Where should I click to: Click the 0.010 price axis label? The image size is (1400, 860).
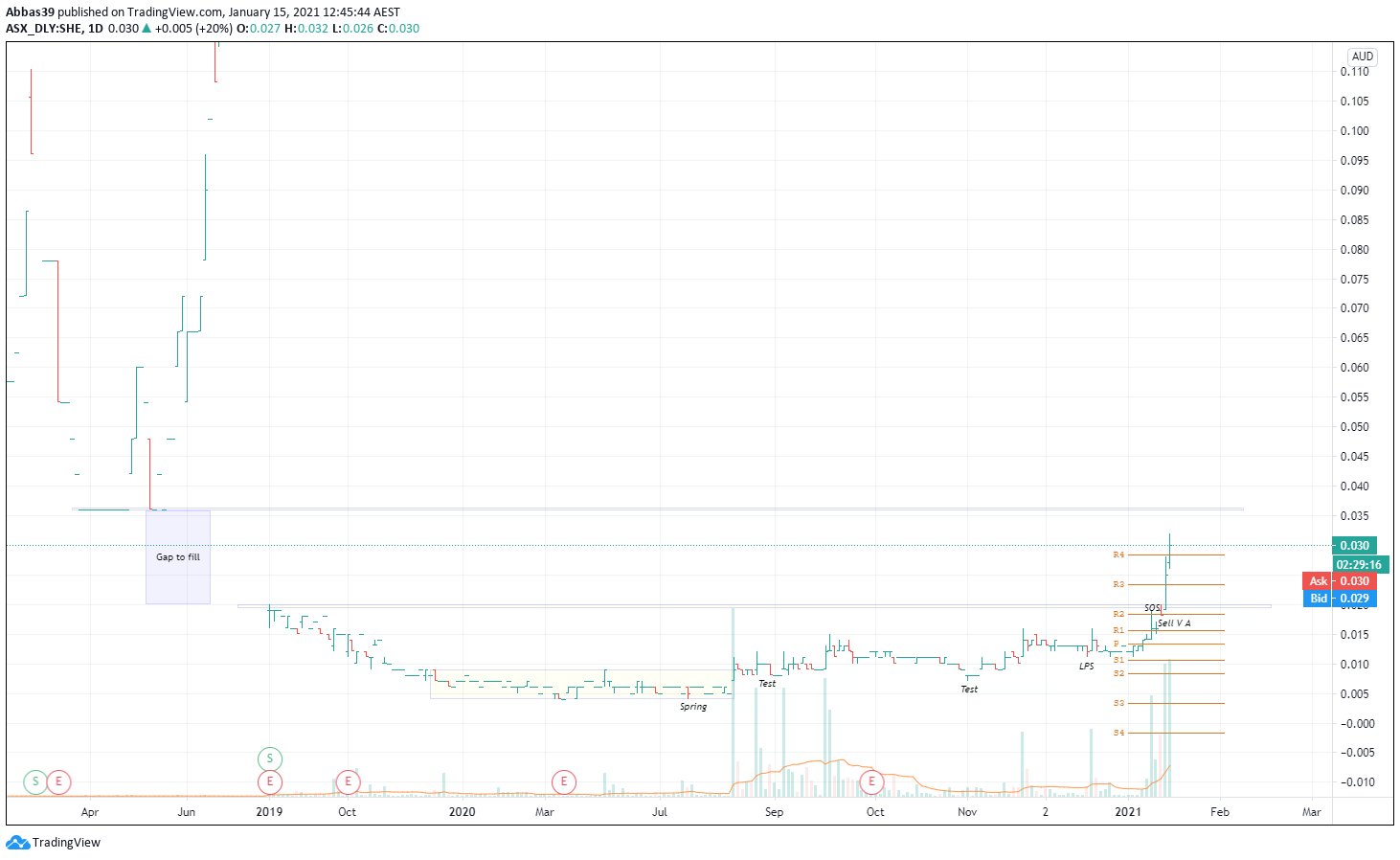pos(1354,665)
